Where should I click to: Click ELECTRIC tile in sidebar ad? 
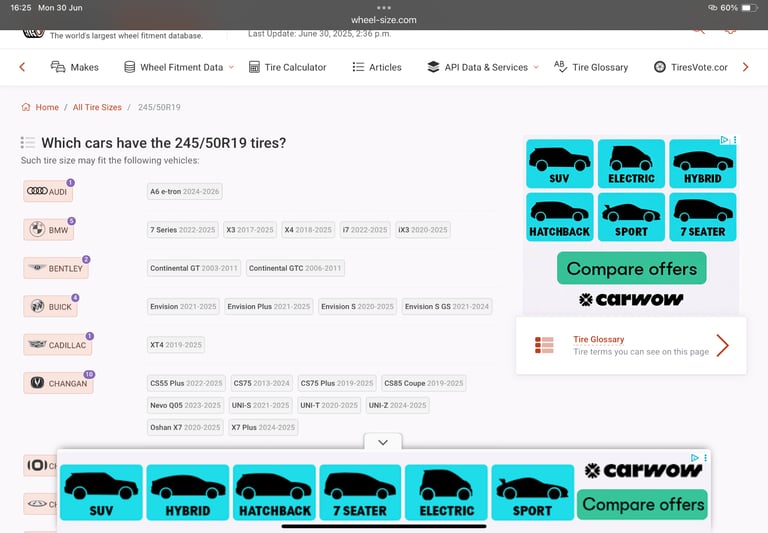coord(631,164)
